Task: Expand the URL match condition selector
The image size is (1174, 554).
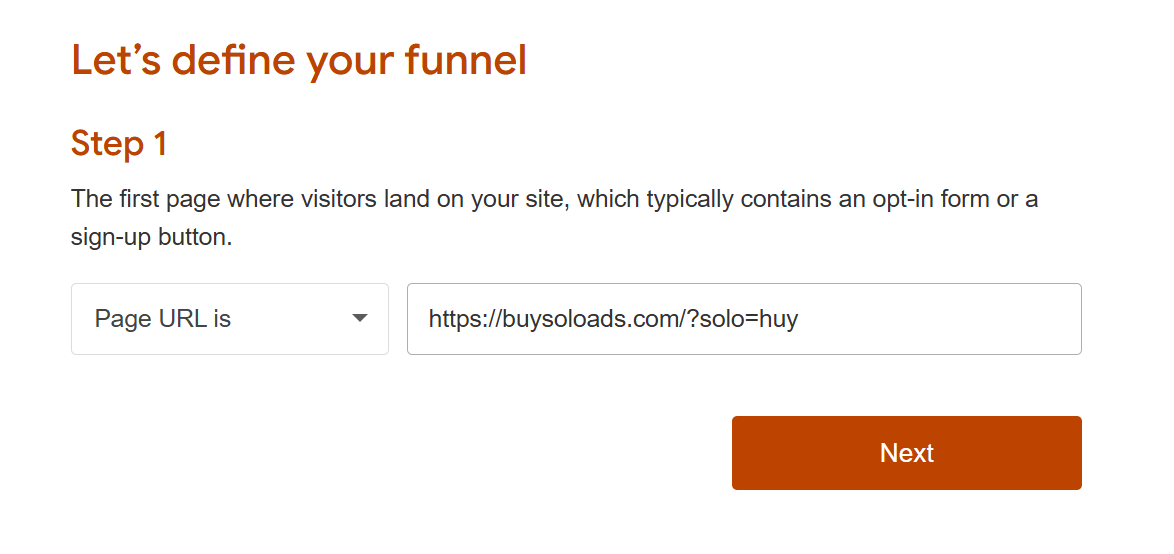Action: click(230, 319)
